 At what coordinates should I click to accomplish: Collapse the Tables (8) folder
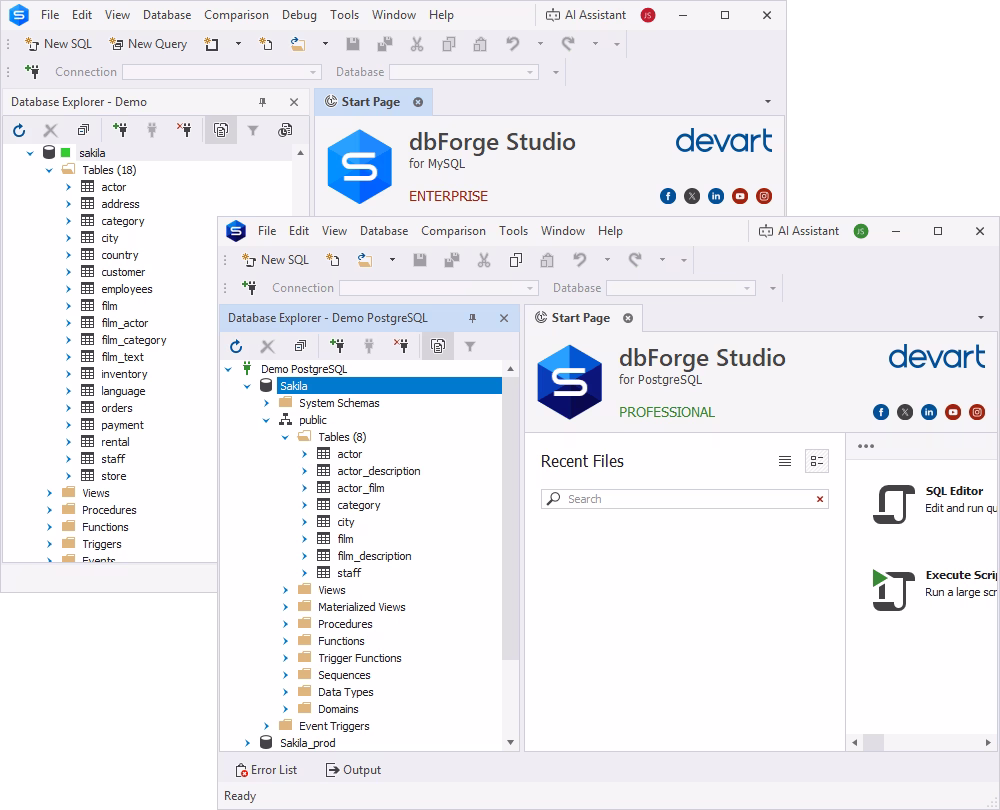[x=286, y=438]
